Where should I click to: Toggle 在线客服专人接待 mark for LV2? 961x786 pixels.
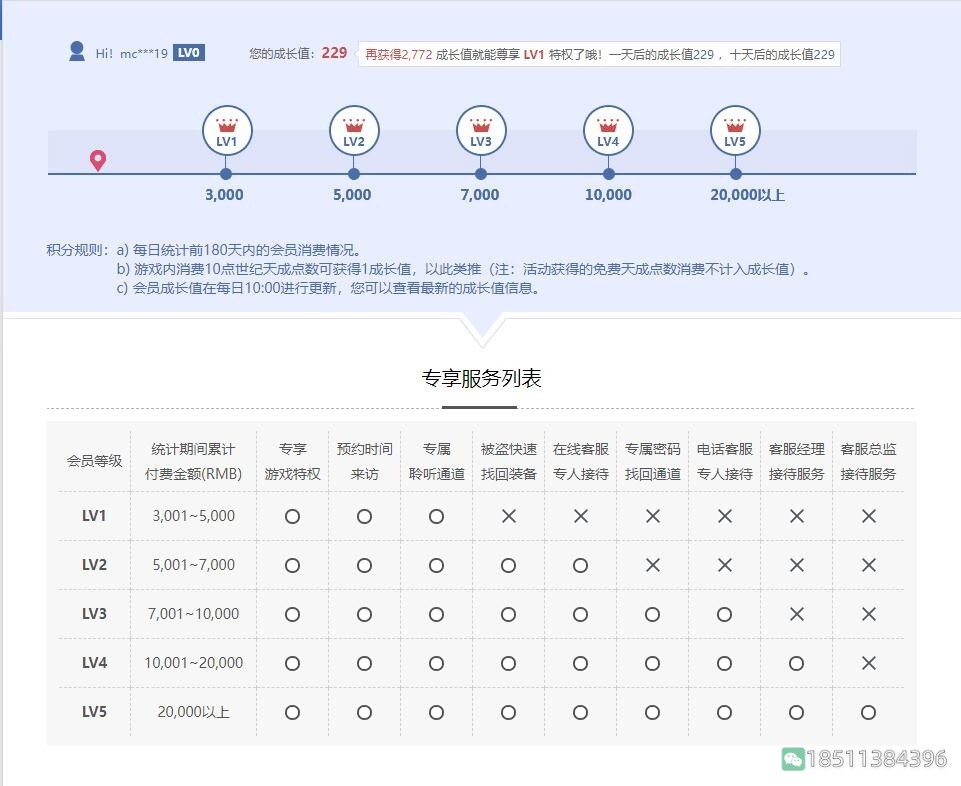(580, 565)
